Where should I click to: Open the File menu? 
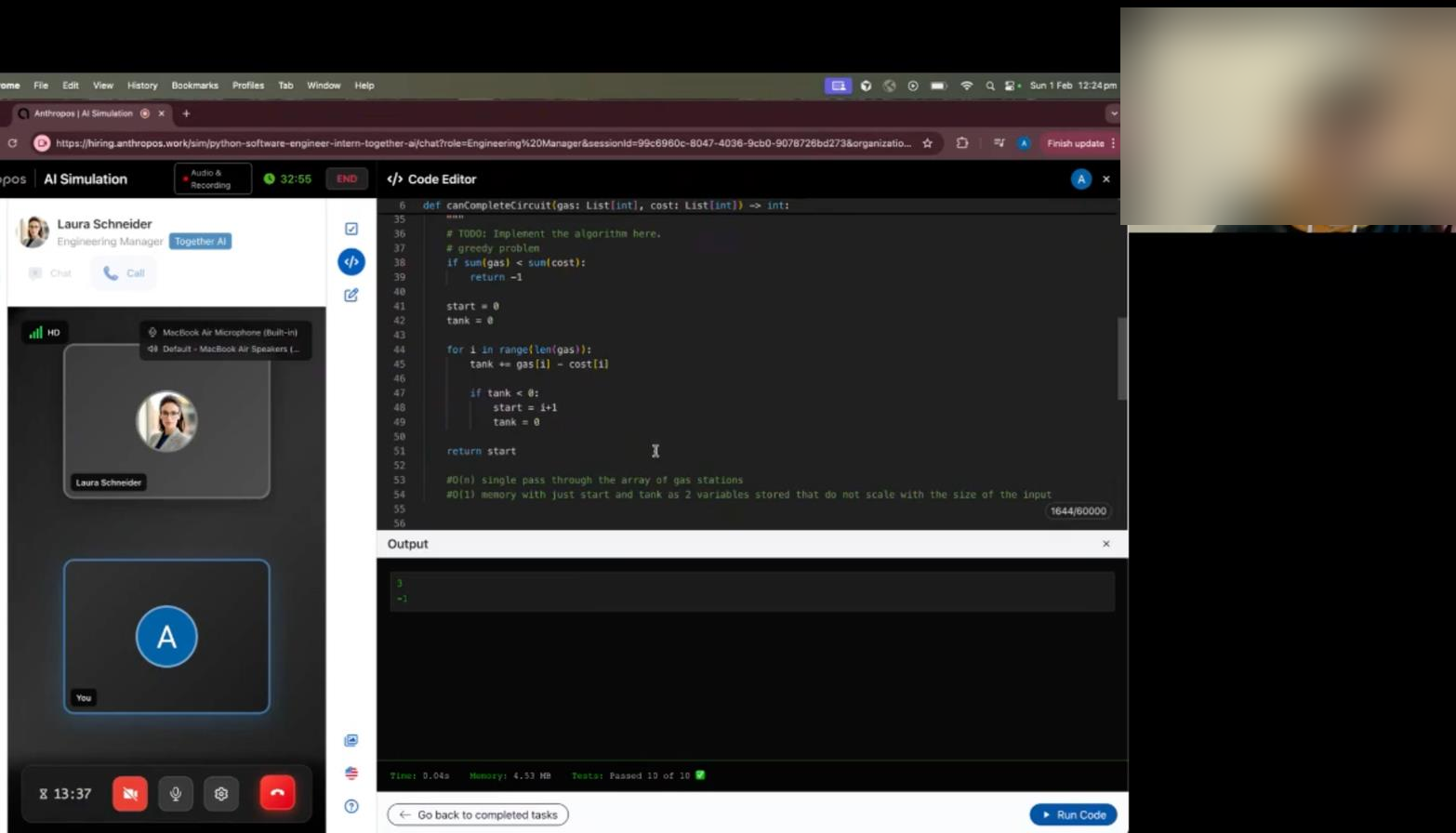click(41, 86)
